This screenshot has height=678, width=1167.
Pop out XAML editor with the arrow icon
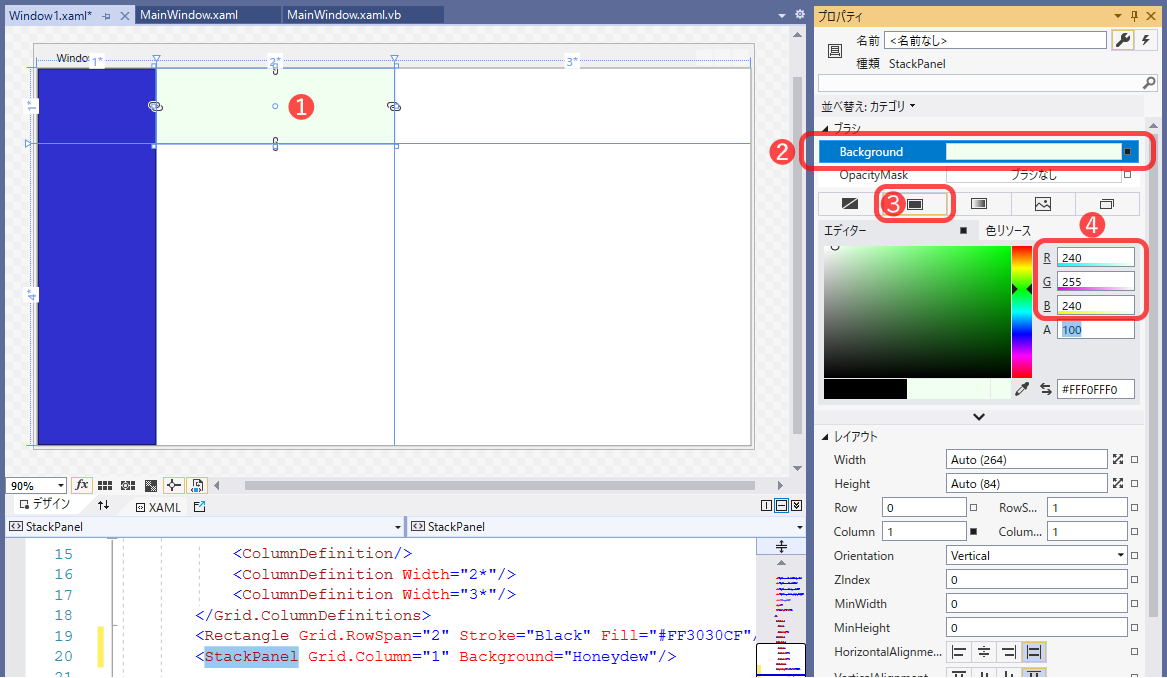199,507
